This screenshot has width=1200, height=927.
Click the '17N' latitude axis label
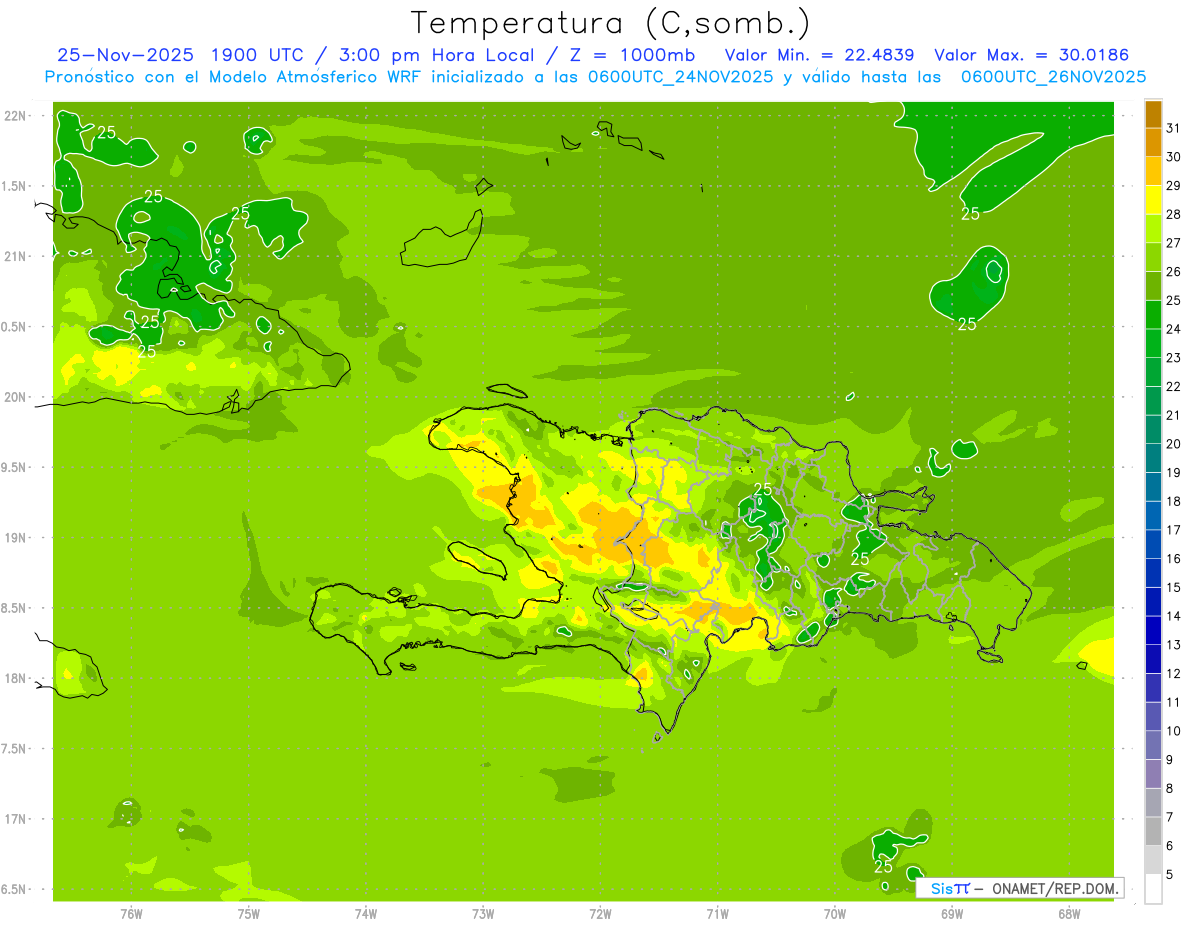coord(14,819)
